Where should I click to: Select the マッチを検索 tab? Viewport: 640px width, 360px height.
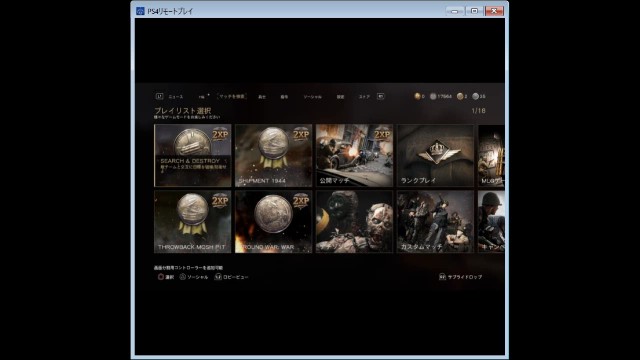[232, 96]
